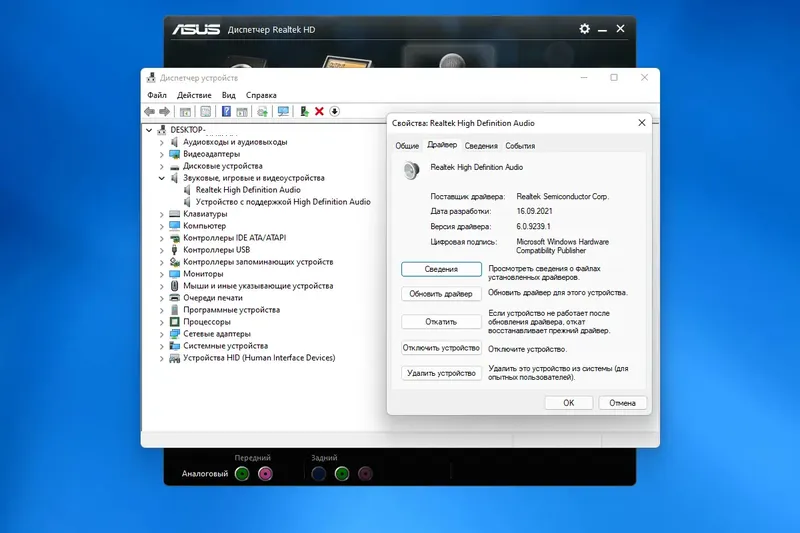Expand the Дисковые устройства node

pyautogui.click(x=162, y=166)
